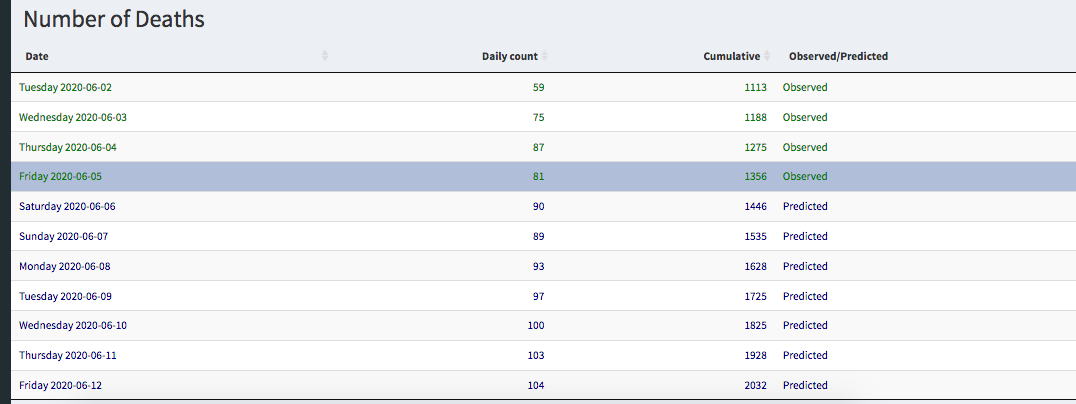The height and width of the screenshot is (404, 1076).
Task: Click the Number of Deaths heading
Action: click(x=114, y=19)
